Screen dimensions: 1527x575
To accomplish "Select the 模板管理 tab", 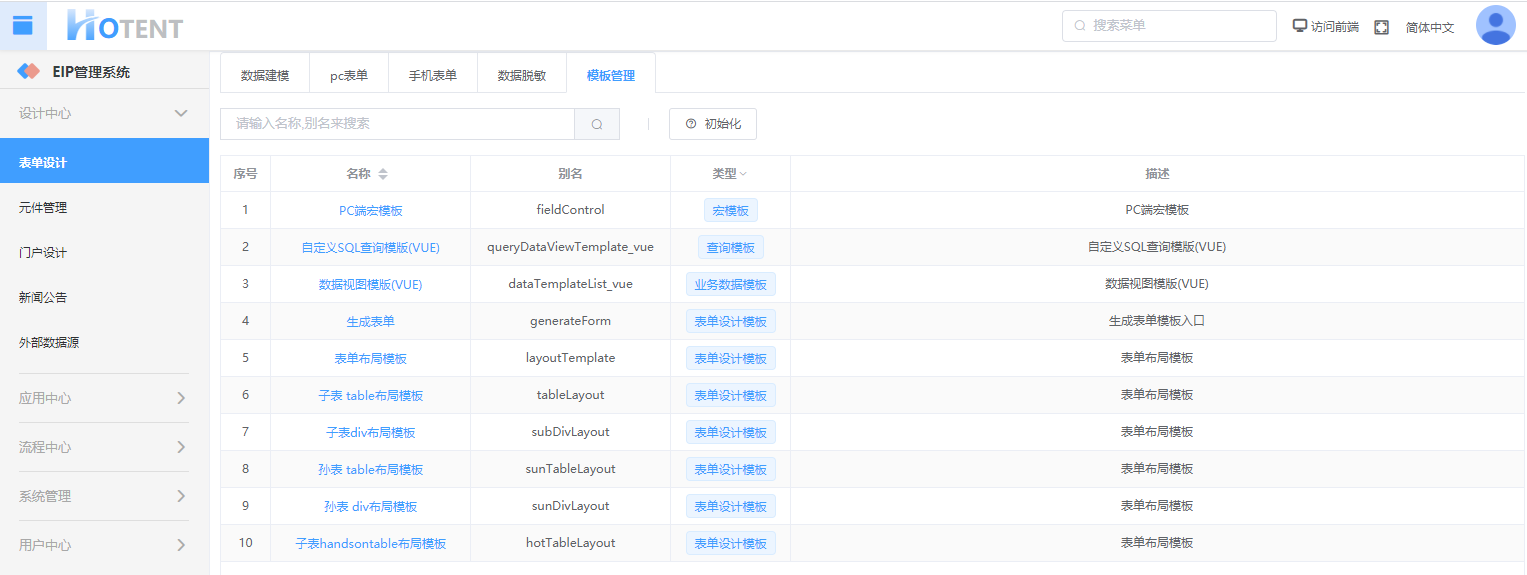I will [x=611, y=75].
